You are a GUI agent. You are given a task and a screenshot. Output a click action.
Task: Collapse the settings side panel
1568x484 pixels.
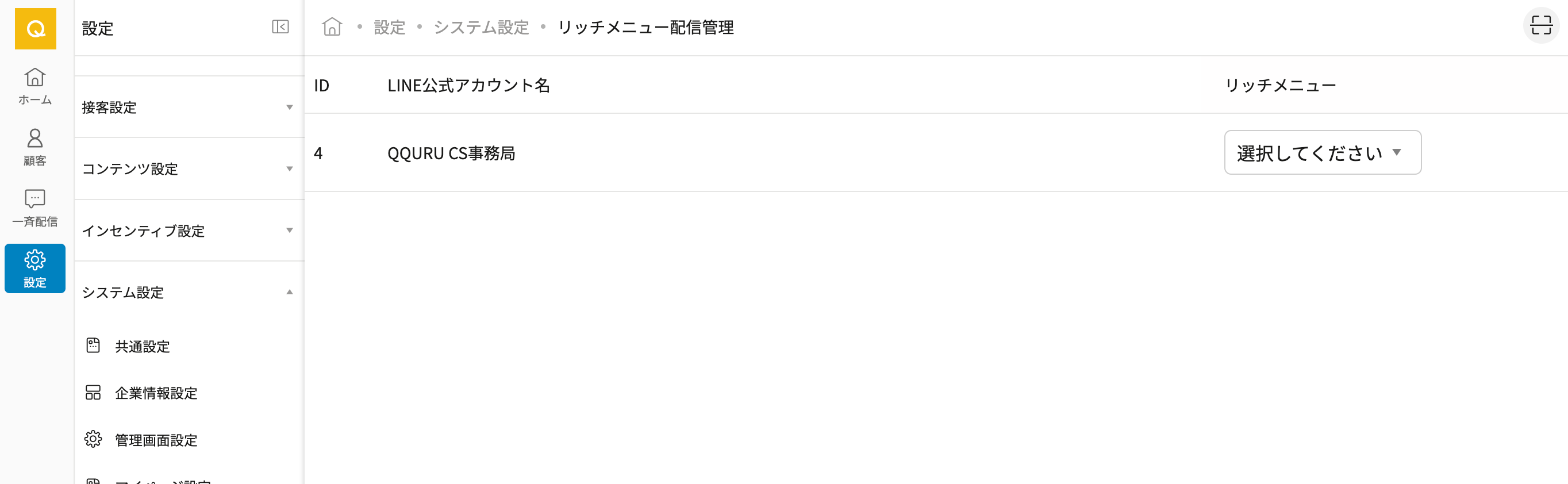click(280, 27)
